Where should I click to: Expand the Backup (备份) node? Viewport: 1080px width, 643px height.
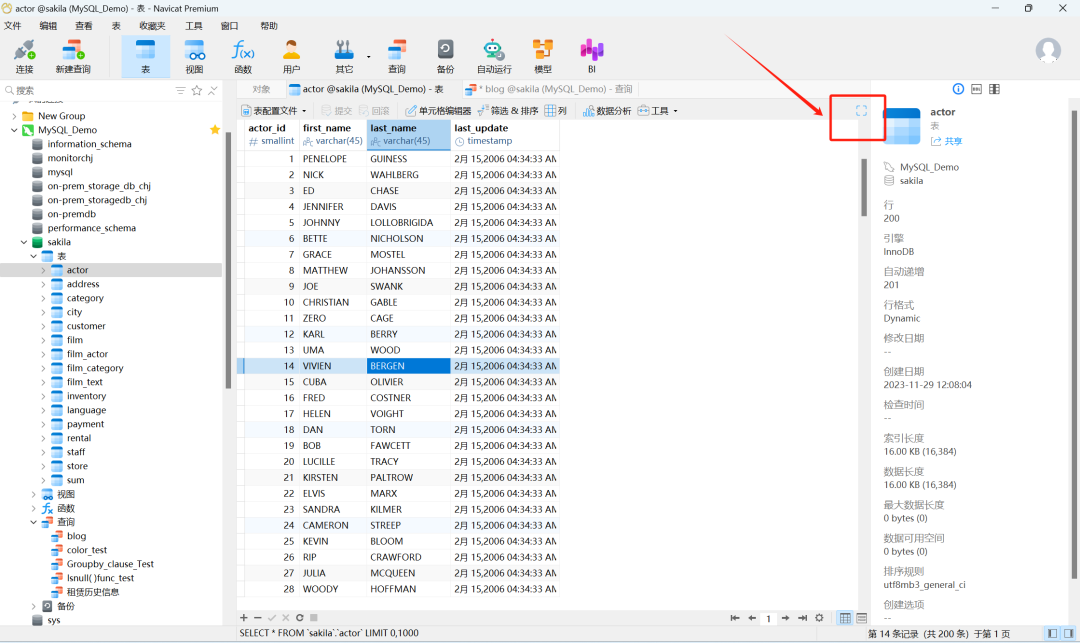[33, 607]
